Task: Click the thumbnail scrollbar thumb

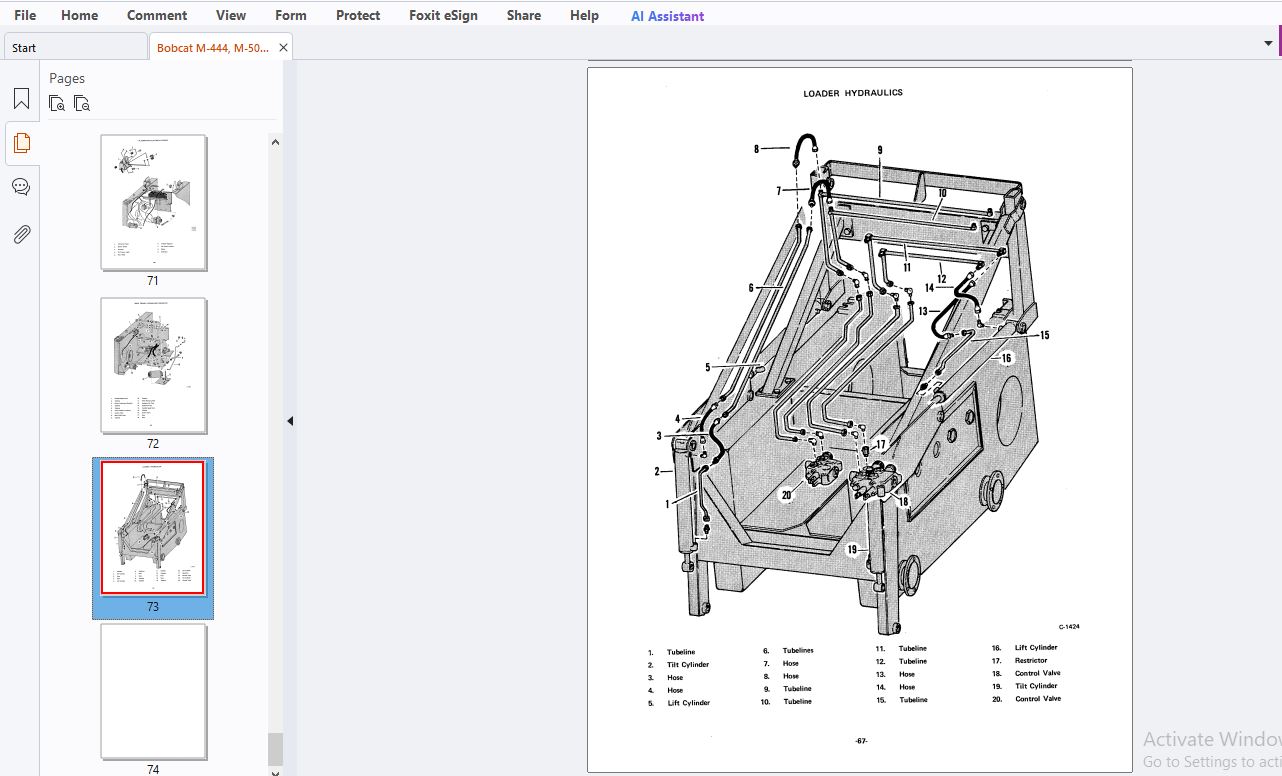Action: point(275,748)
